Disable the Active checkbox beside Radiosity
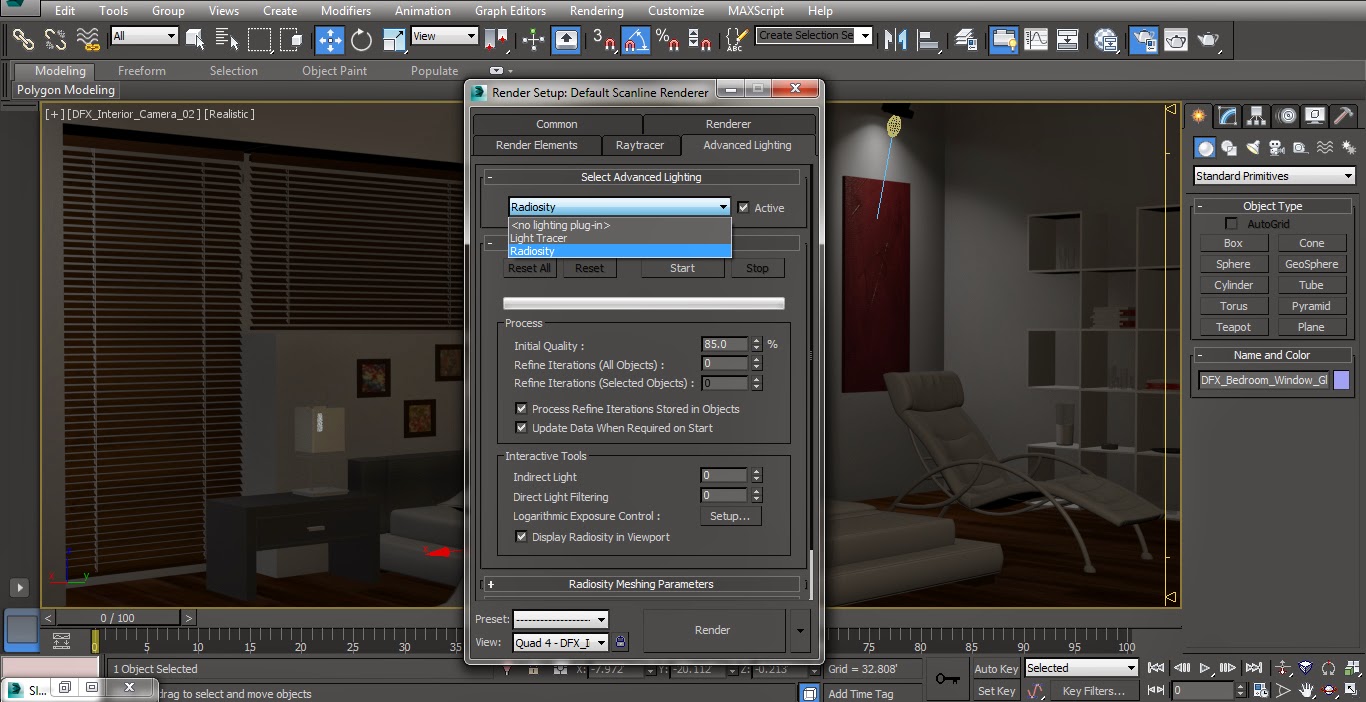This screenshot has width=1366, height=702. [743, 207]
